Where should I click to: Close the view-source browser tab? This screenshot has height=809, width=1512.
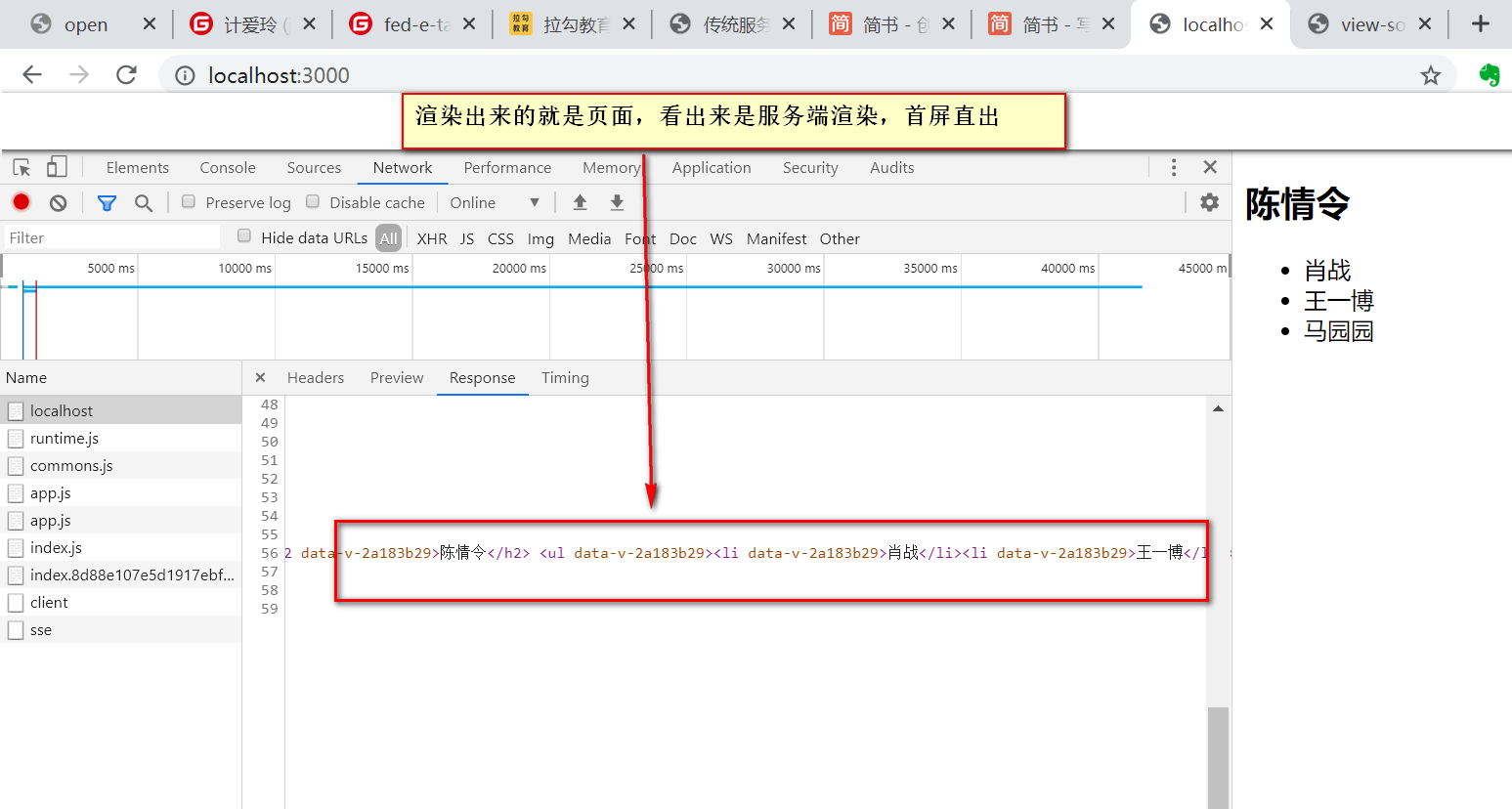tap(1425, 23)
